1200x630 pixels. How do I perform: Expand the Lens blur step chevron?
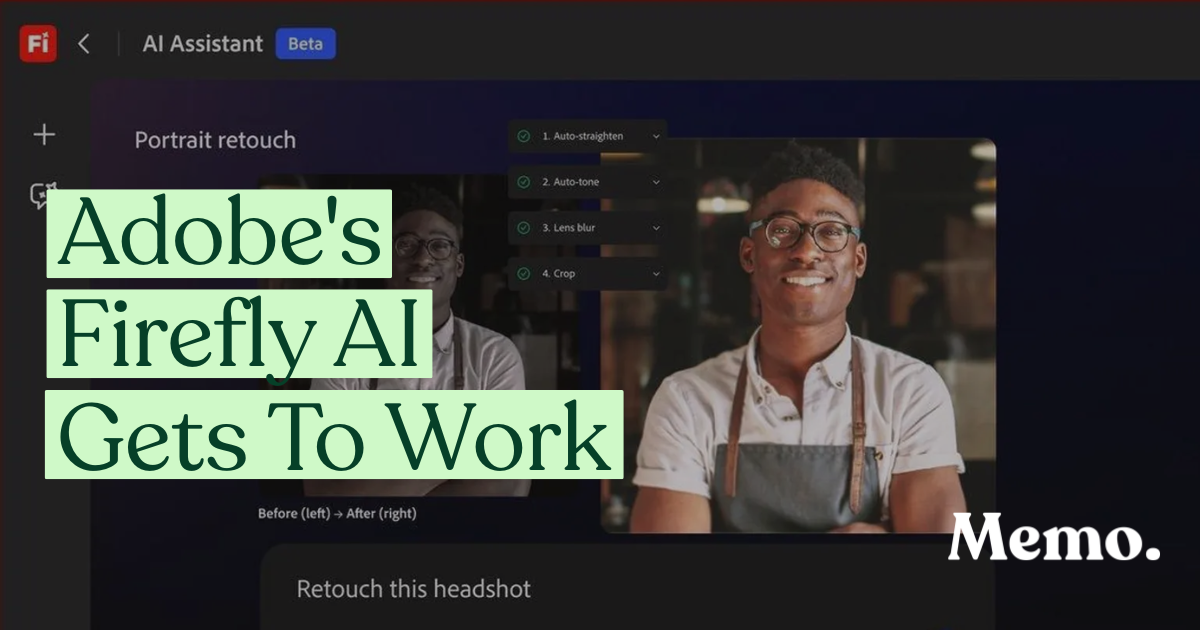(x=656, y=228)
